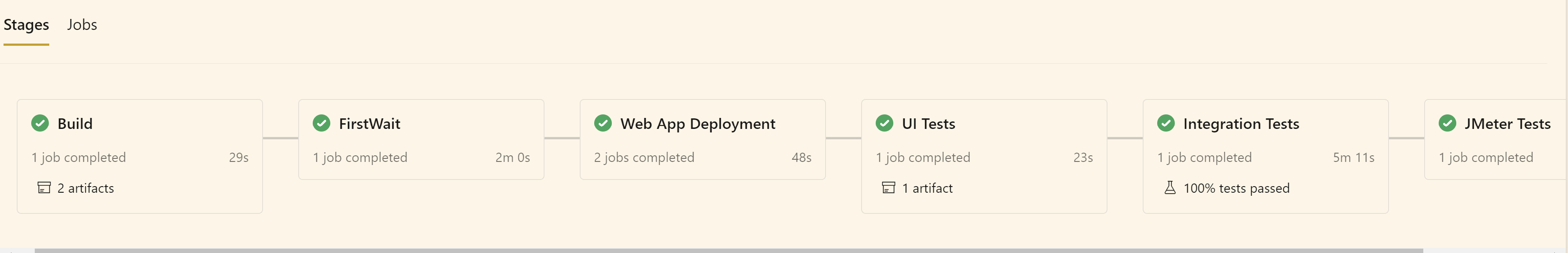This screenshot has height=253, width=1568.
Task: Open the Build stage title
Action: pos(75,124)
